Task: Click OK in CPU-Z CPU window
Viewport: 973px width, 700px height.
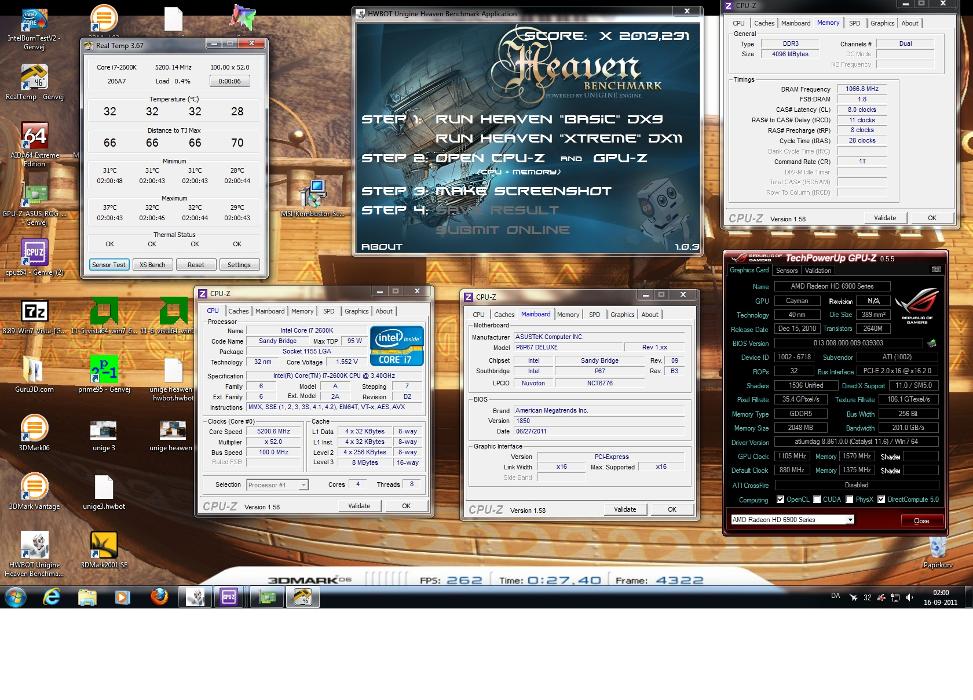Action: [x=406, y=506]
